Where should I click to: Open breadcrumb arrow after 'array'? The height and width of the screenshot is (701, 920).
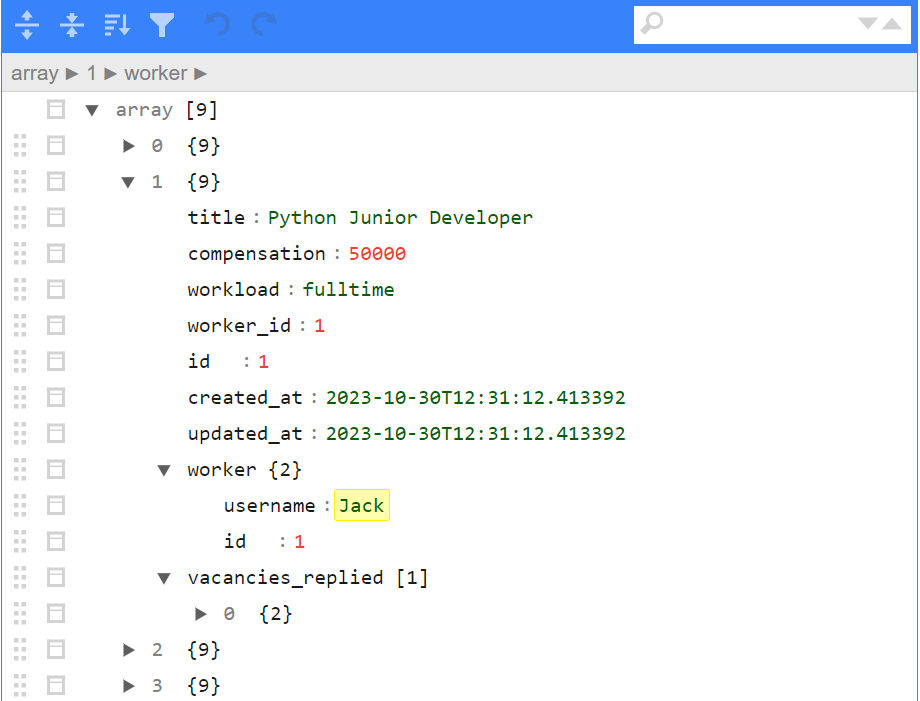pos(72,74)
